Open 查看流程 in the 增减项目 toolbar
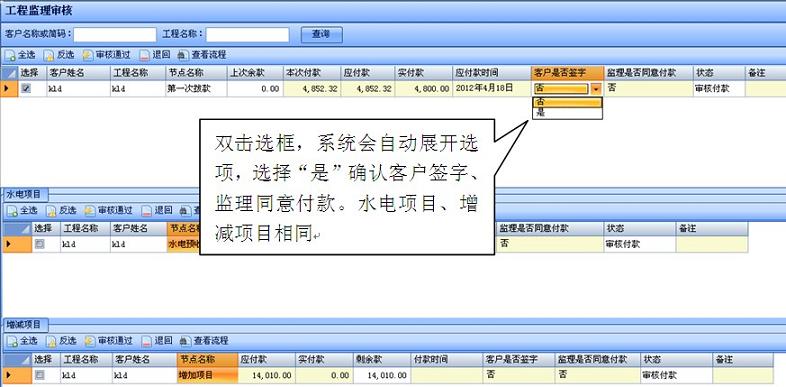Screen dimensions: 786x387 (205, 341)
